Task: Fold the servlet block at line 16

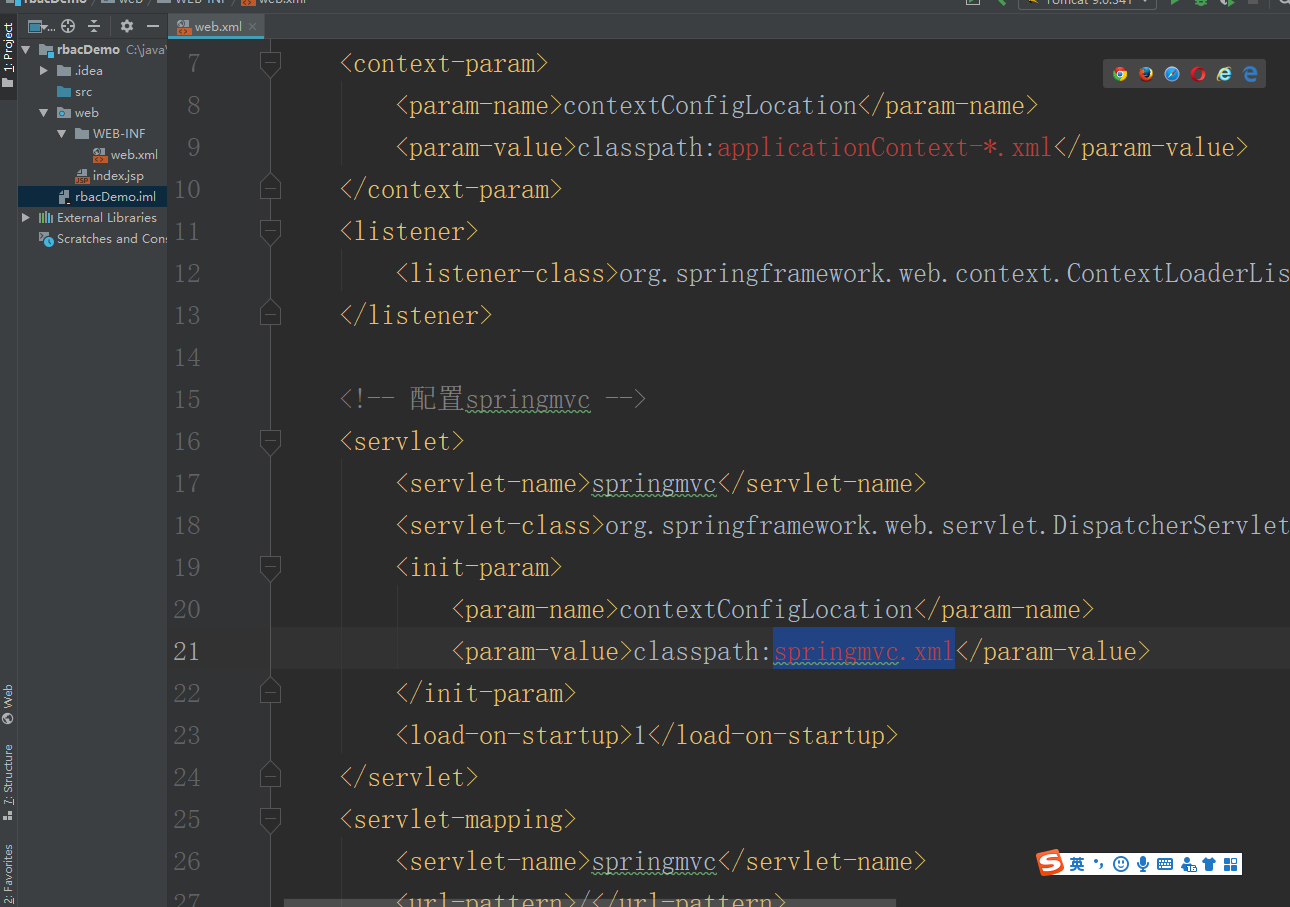Action: coord(270,442)
